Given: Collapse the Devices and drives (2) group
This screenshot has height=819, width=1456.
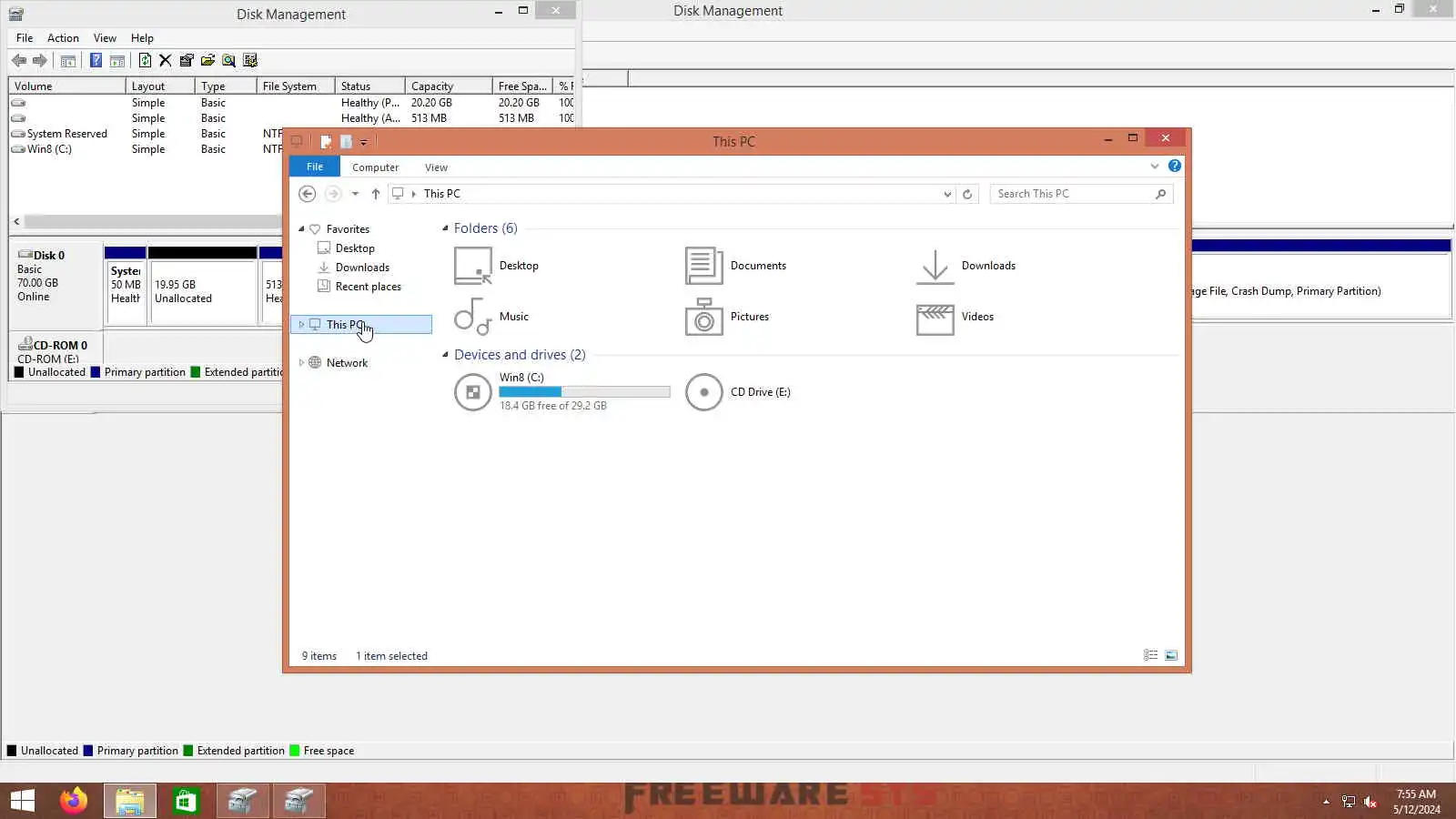Looking at the screenshot, I should point(446,355).
